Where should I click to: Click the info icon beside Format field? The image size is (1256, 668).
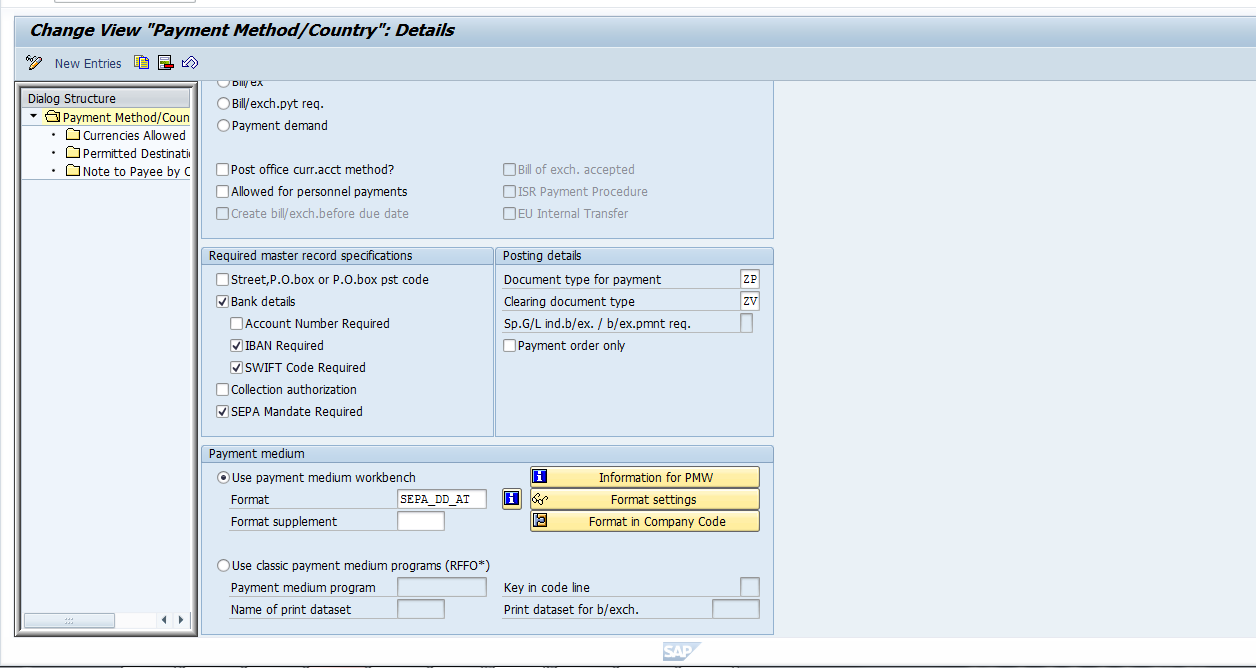pos(512,499)
